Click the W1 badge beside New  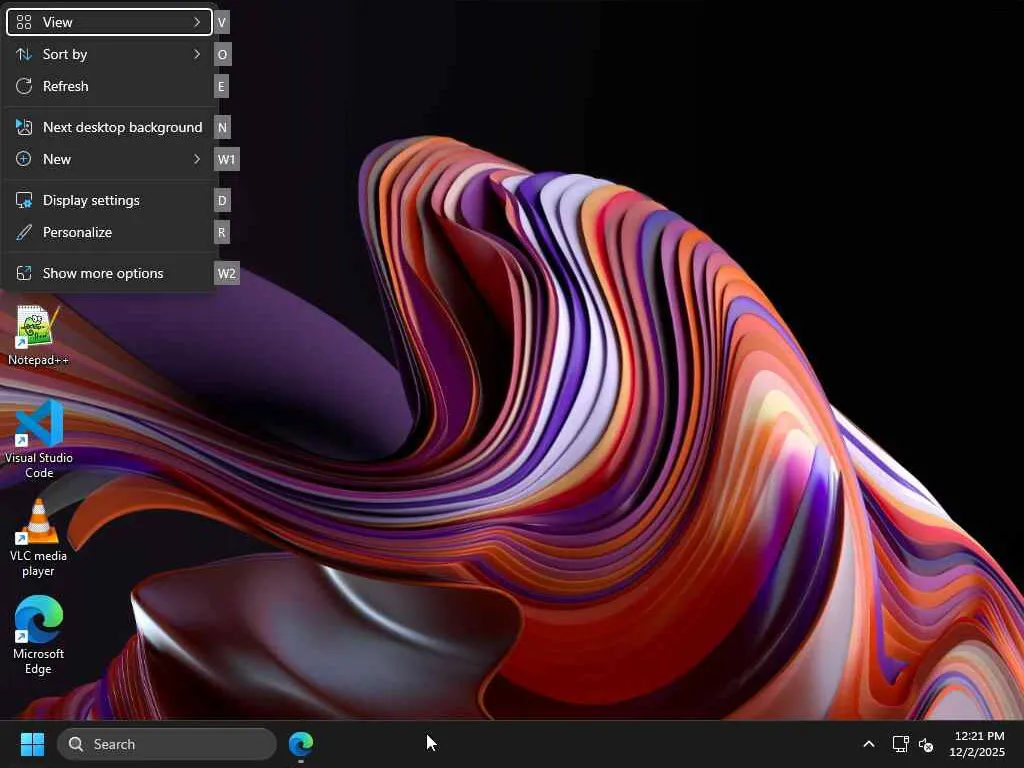pyautogui.click(x=227, y=159)
